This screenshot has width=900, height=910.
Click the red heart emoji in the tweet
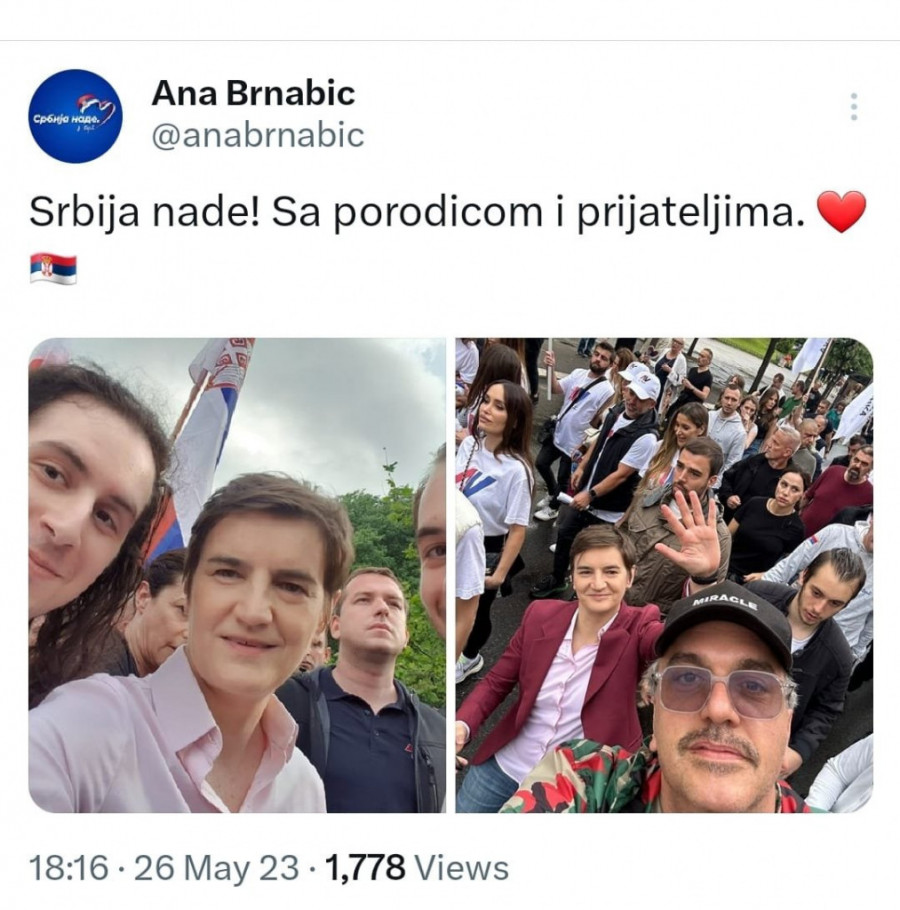click(841, 212)
